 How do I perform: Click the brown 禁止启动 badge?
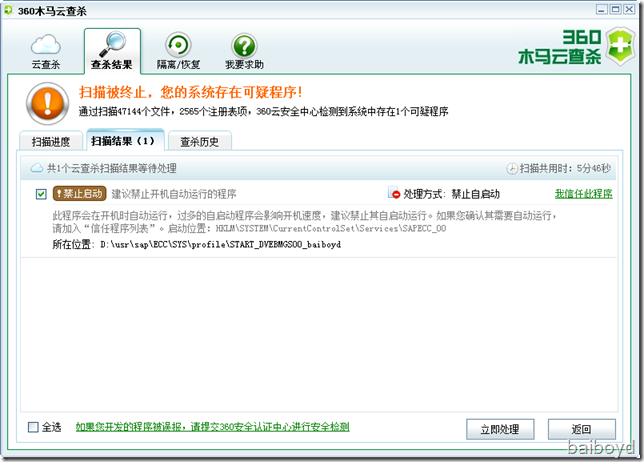(x=80, y=193)
